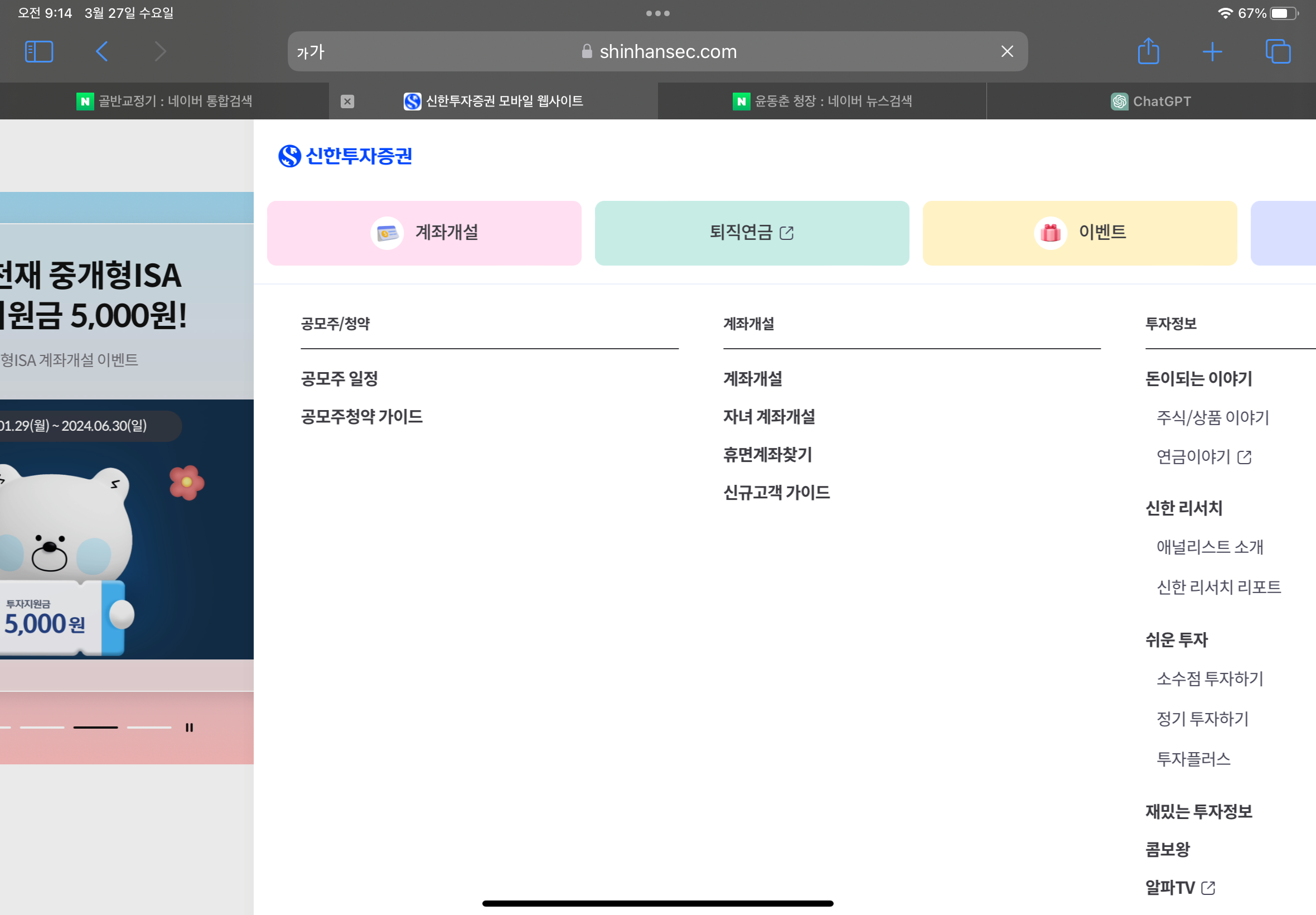Tap the shinhansec.com address field

click(667, 51)
